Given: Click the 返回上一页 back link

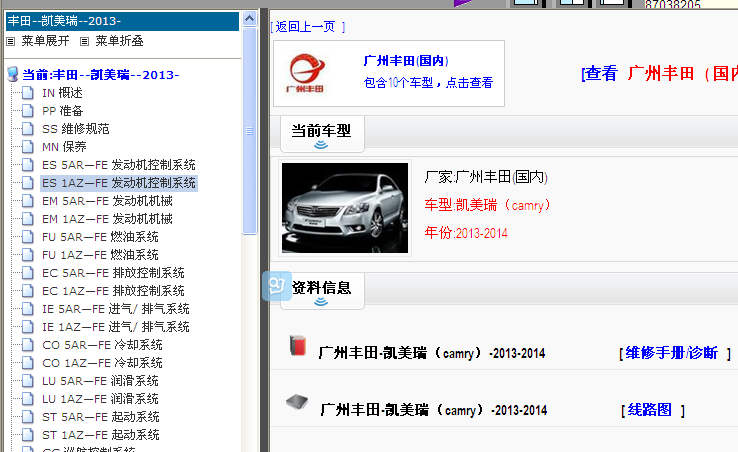Looking at the screenshot, I should tap(307, 27).
